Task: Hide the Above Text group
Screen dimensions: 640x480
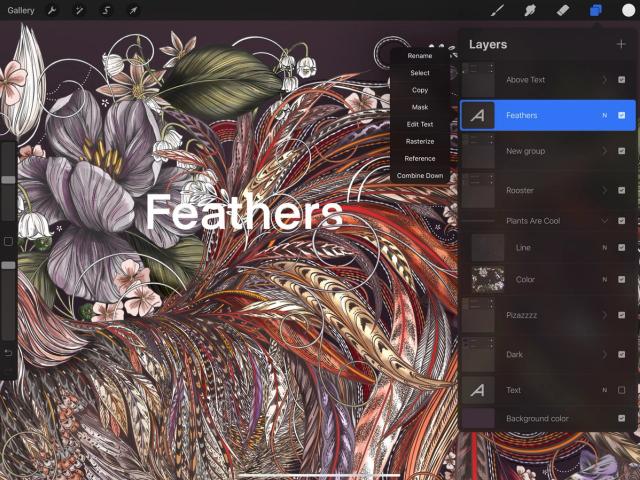Action: [x=621, y=80]
